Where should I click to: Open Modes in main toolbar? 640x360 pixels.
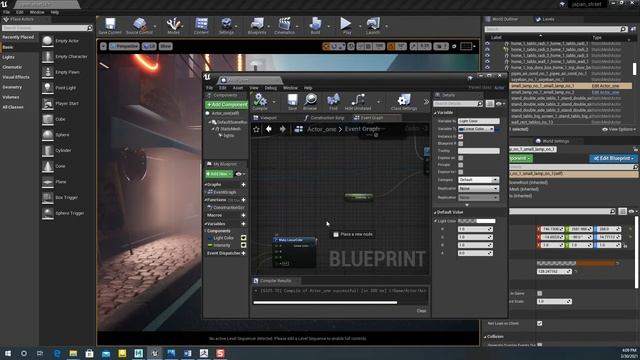[x=173, y=25]
